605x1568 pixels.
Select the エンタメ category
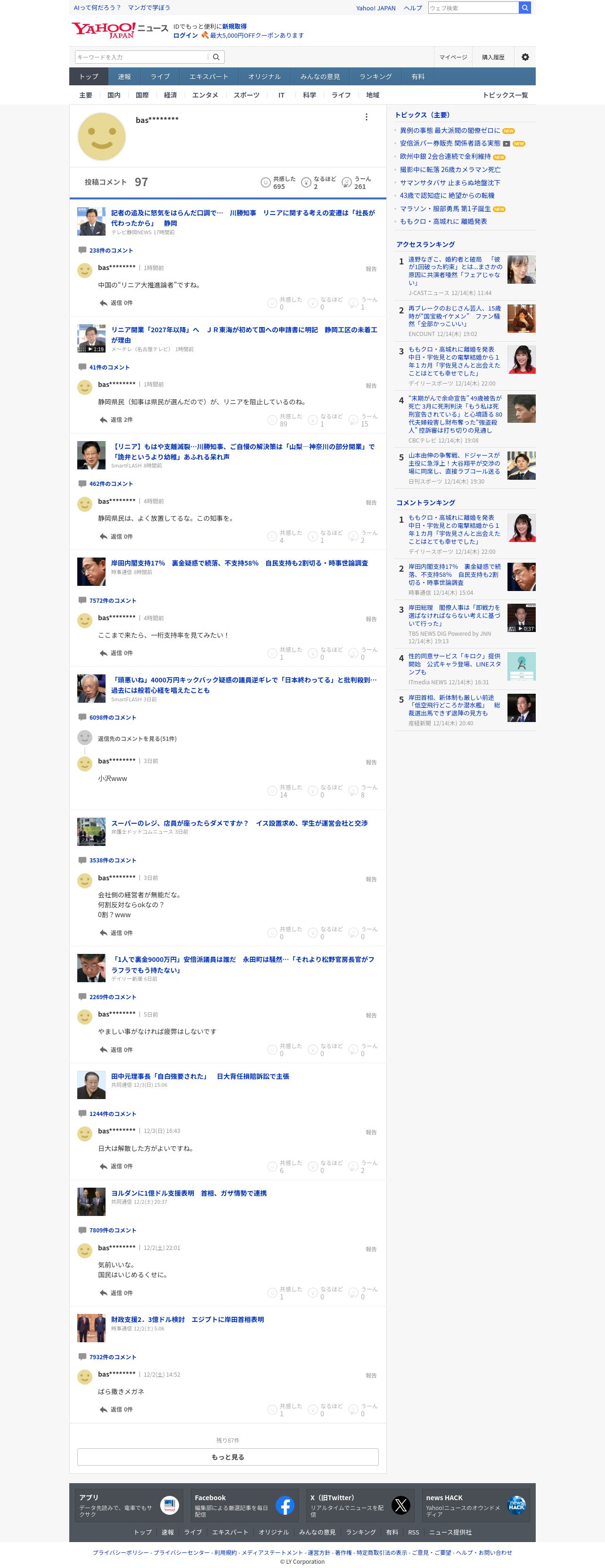point(205,95)
